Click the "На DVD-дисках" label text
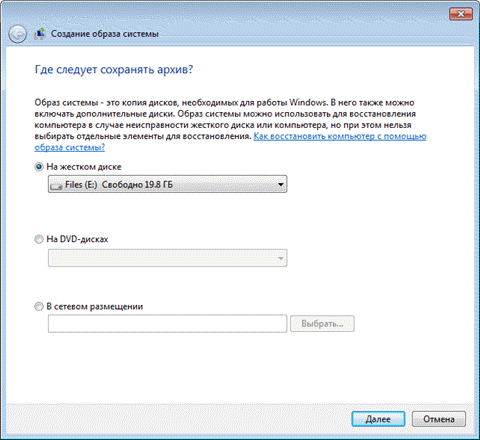This screenshot has height=440, width=480. [77, 239]
